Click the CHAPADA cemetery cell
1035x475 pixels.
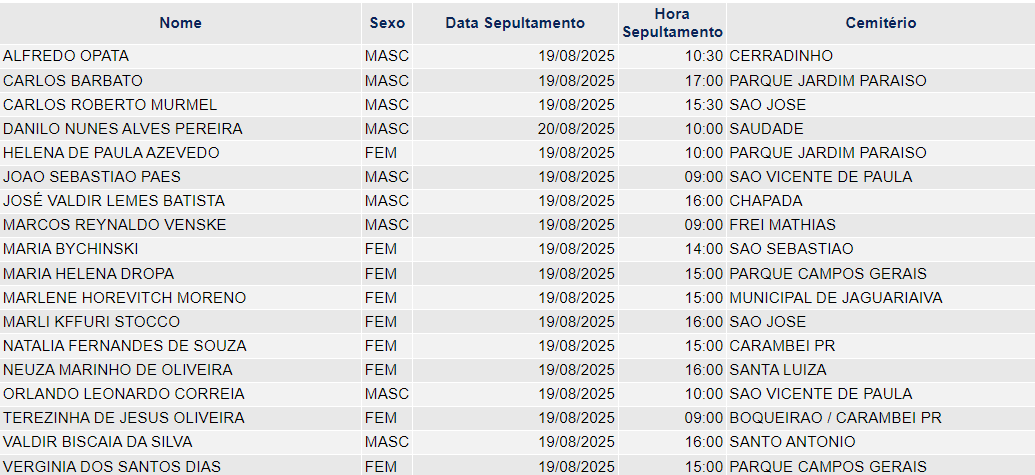766,201
